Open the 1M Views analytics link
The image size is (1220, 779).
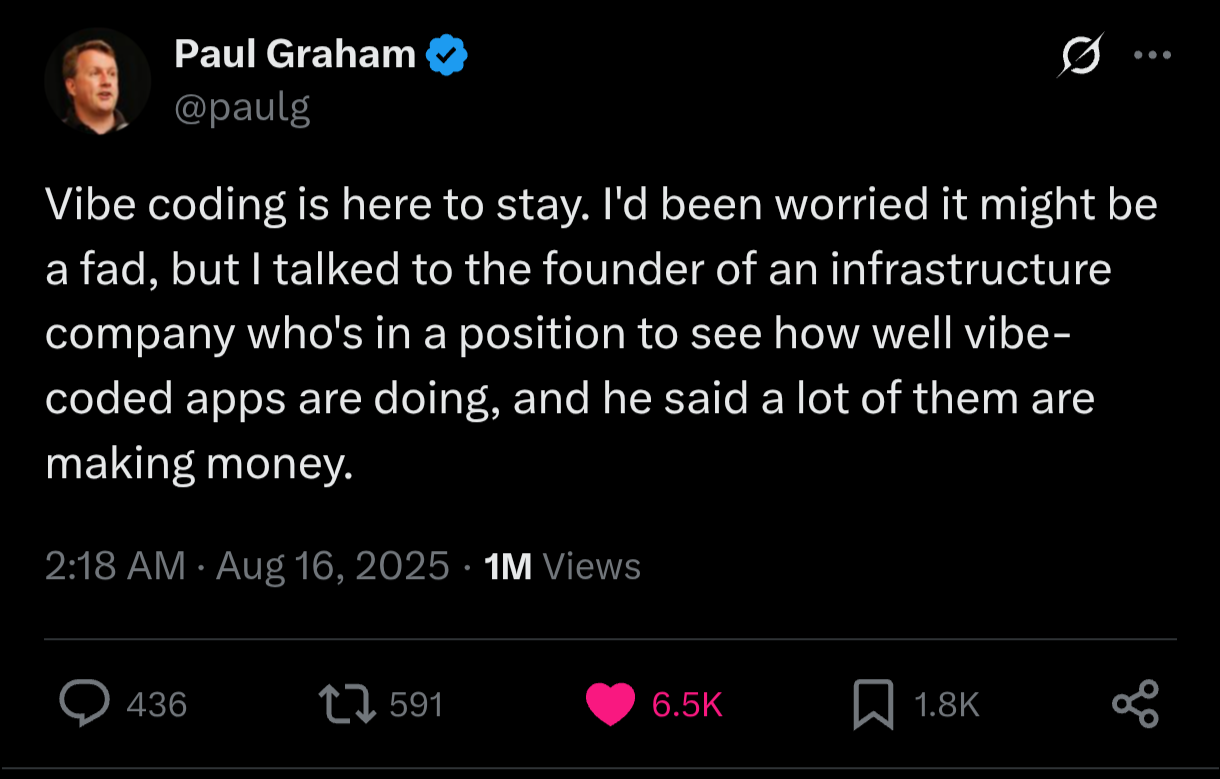pos(562,567)
